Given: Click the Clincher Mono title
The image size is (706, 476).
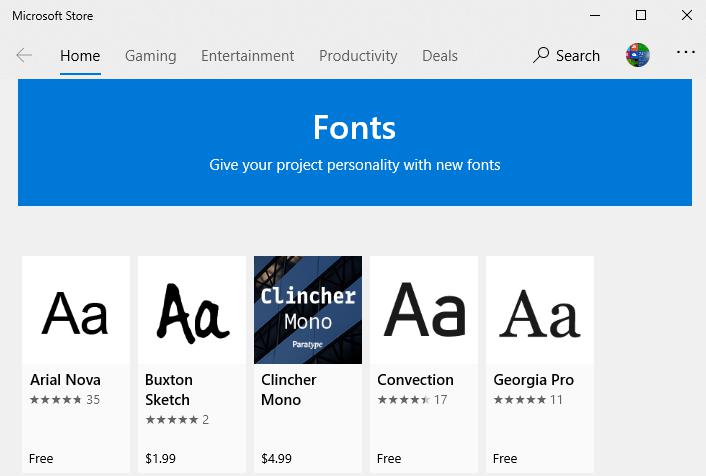Looking at the screenshot, I should (289, 390).
